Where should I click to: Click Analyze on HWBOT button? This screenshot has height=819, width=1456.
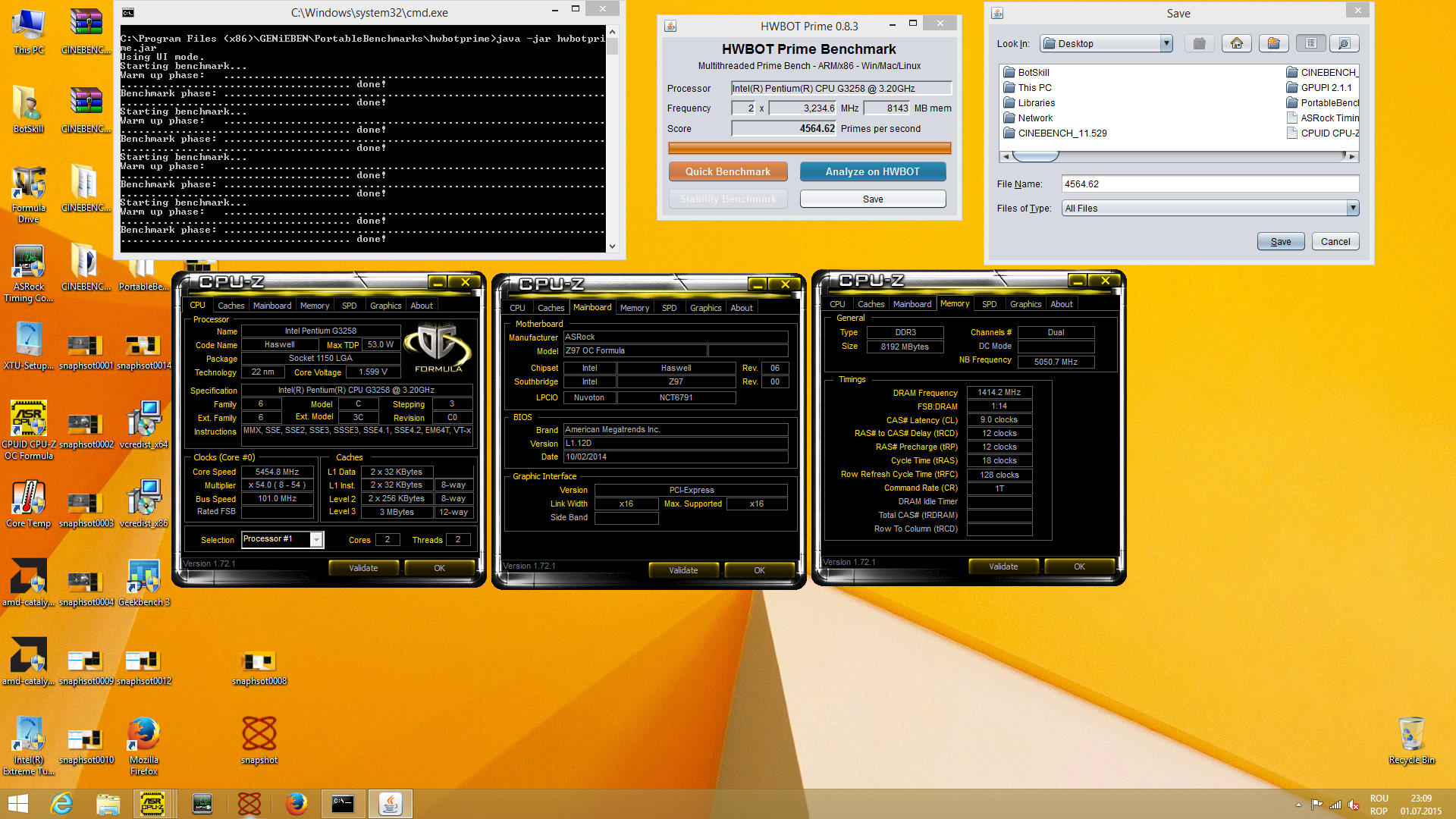[x=873, y=172]
